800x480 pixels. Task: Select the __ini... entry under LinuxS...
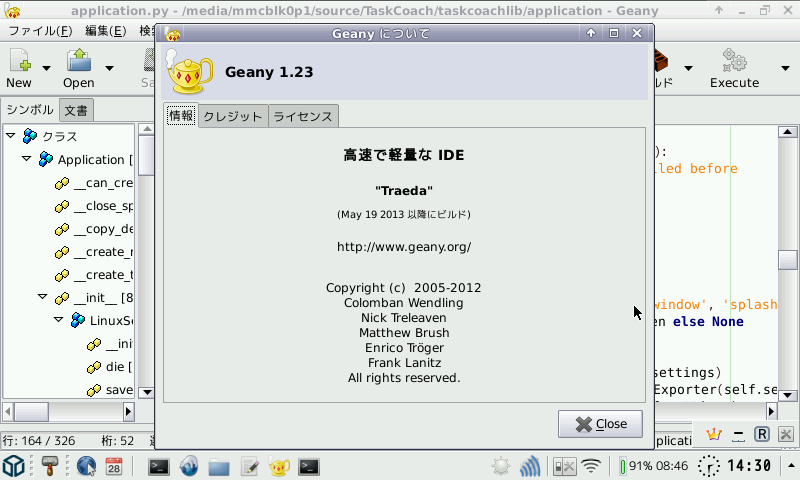click(110, 344)
